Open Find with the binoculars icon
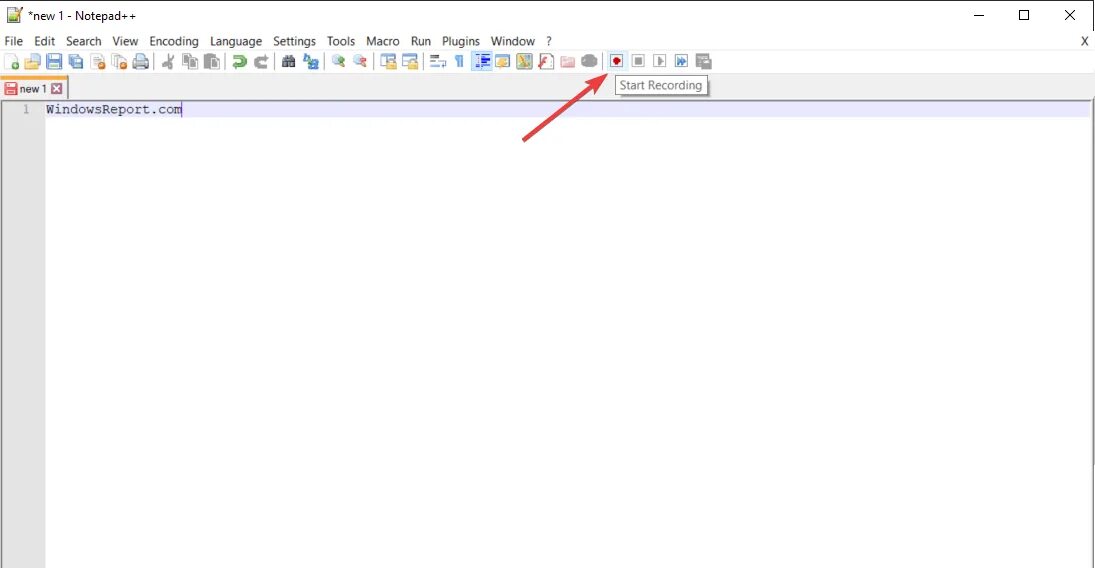This screenshot has height=568, width=1095. 288,61
